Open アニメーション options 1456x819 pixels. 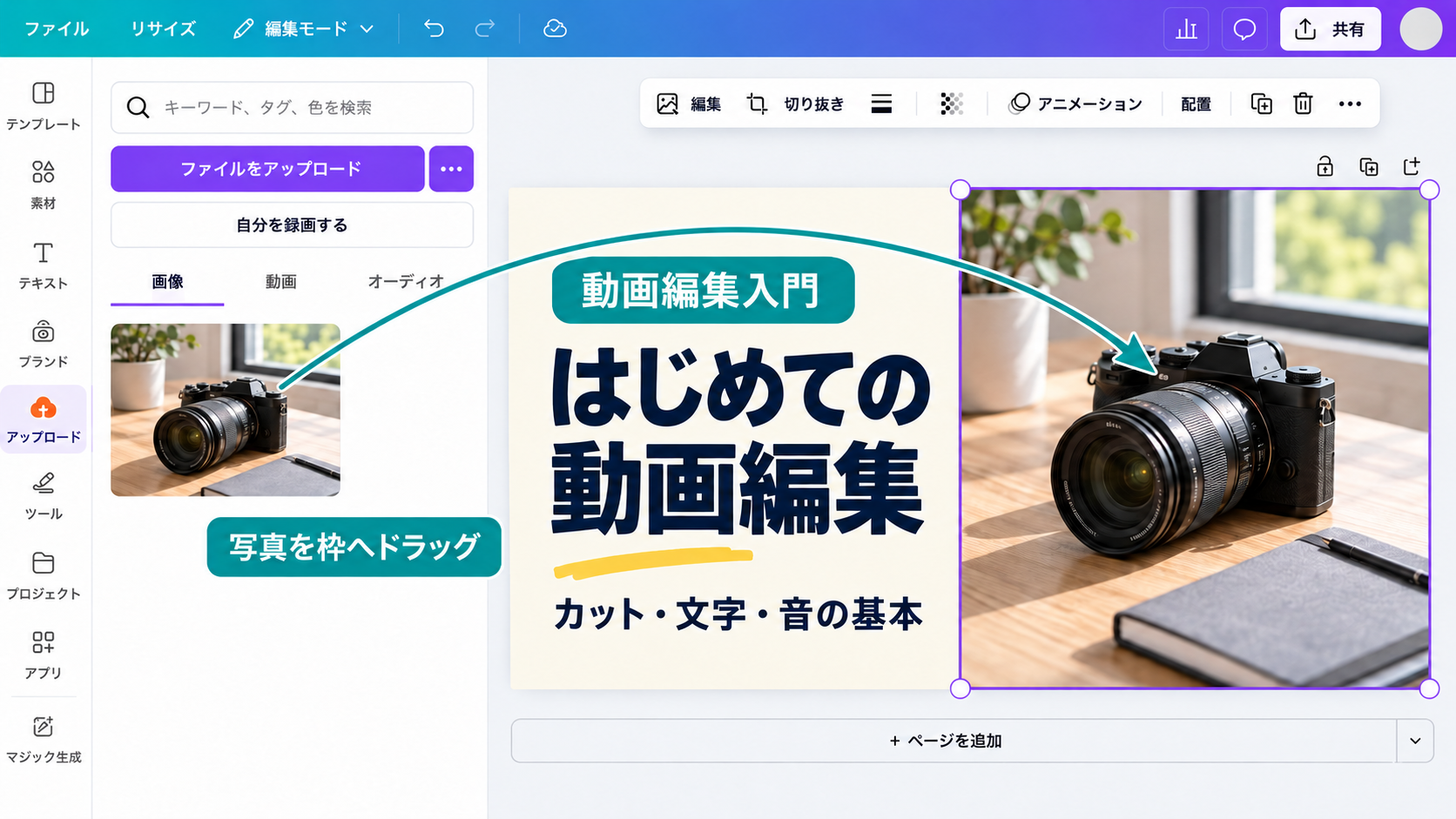pos(1075,104)
